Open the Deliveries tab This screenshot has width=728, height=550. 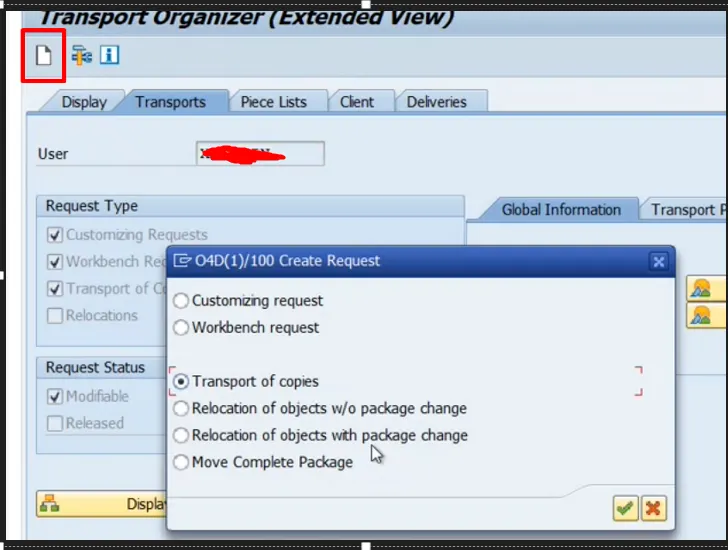click(x=436, y=102)
